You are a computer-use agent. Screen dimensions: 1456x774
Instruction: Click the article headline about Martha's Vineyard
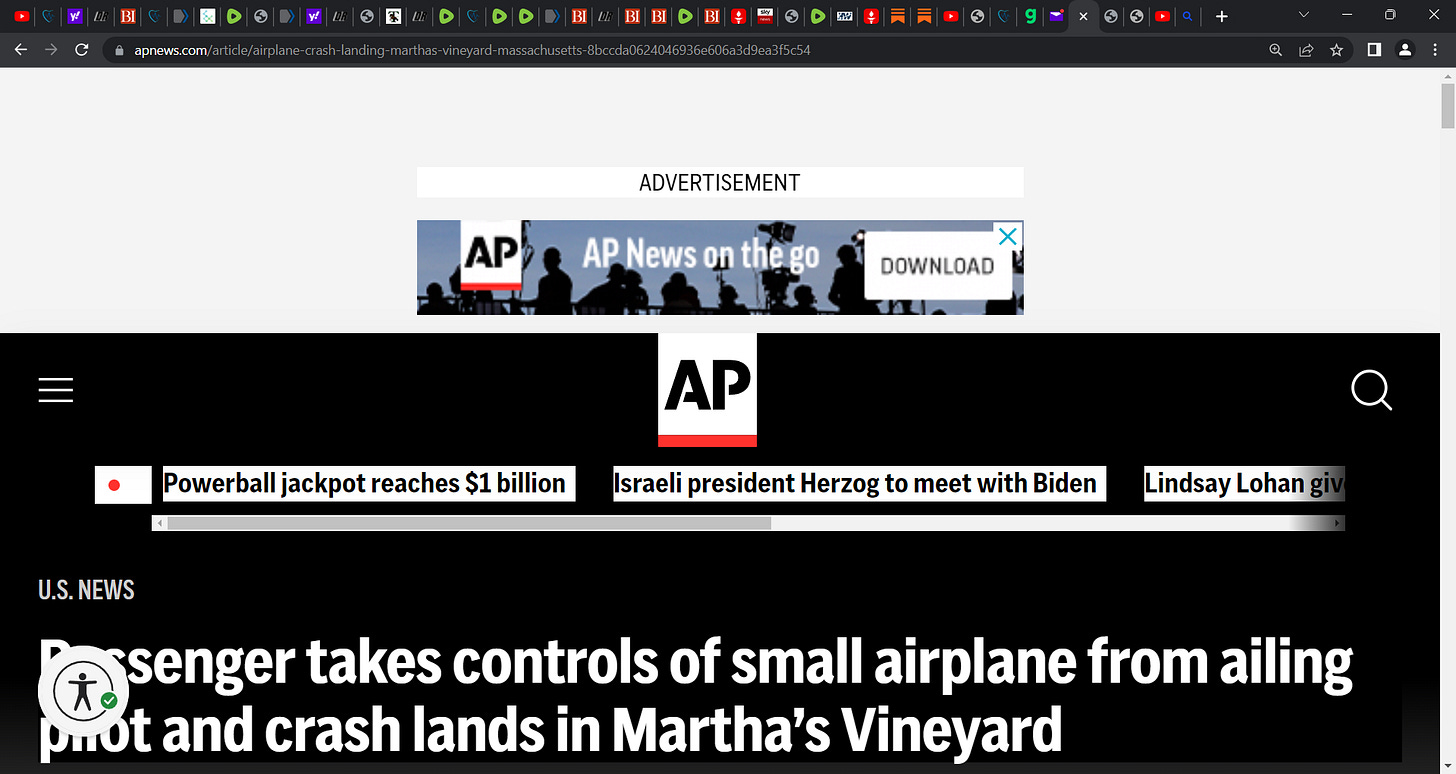tap(695, 696)
